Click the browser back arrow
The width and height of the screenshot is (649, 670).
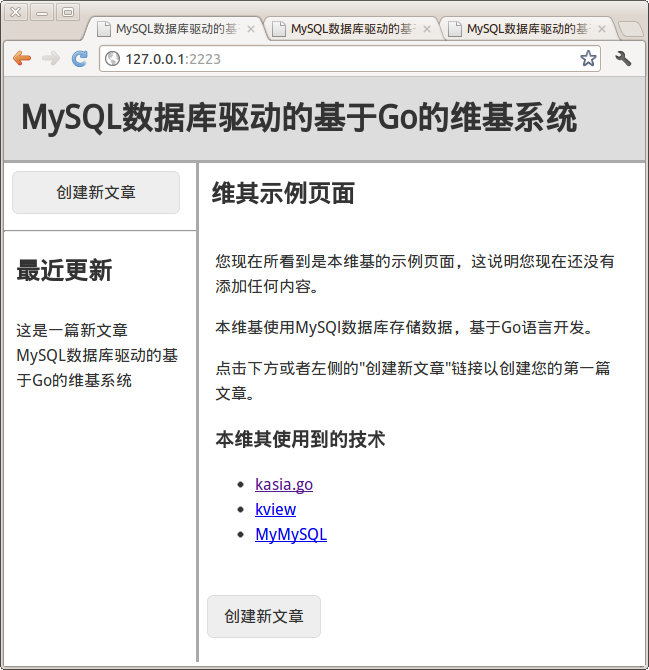[x=22, y=59]
